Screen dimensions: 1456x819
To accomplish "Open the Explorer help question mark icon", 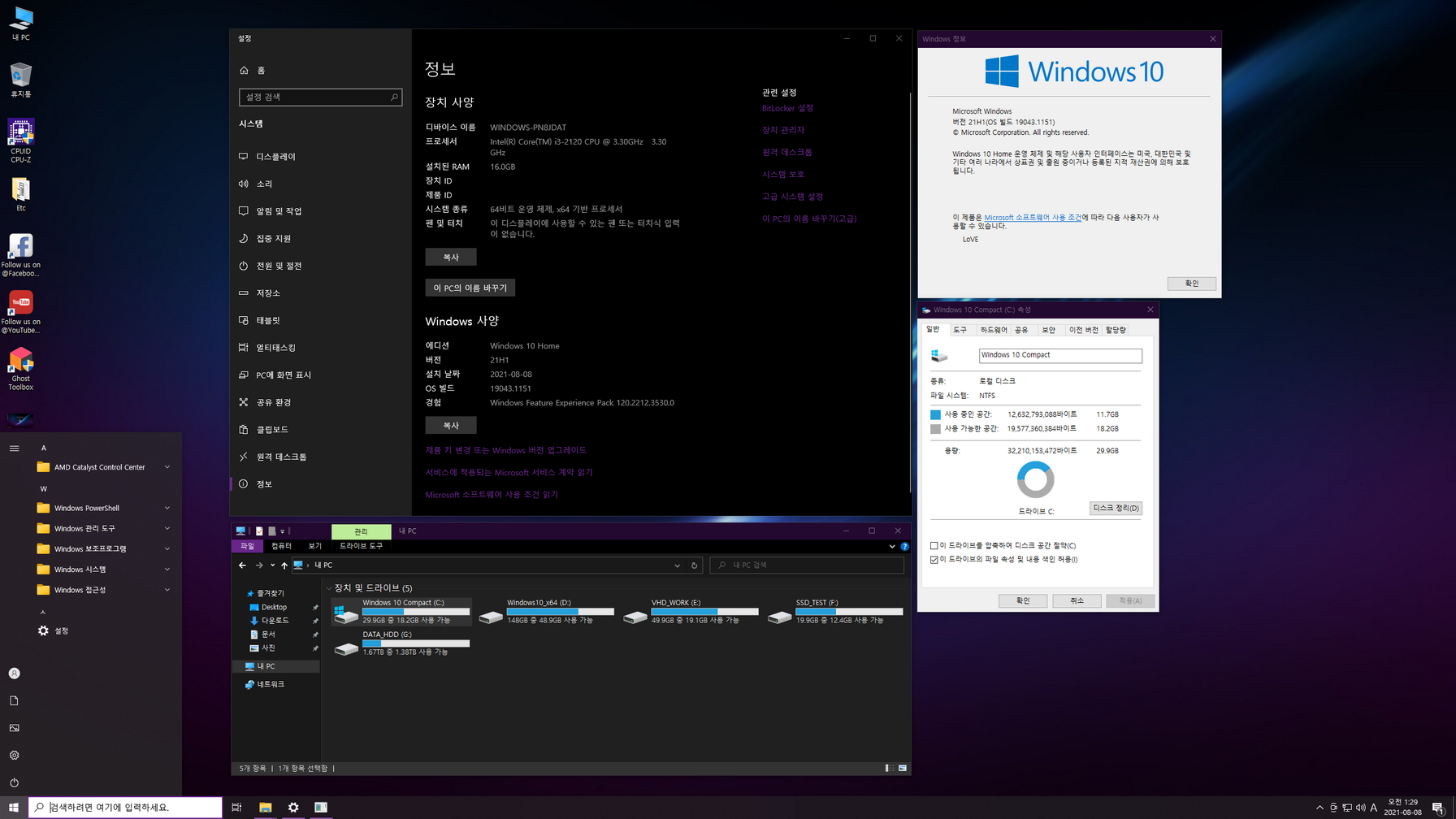I will click(904, 546).
